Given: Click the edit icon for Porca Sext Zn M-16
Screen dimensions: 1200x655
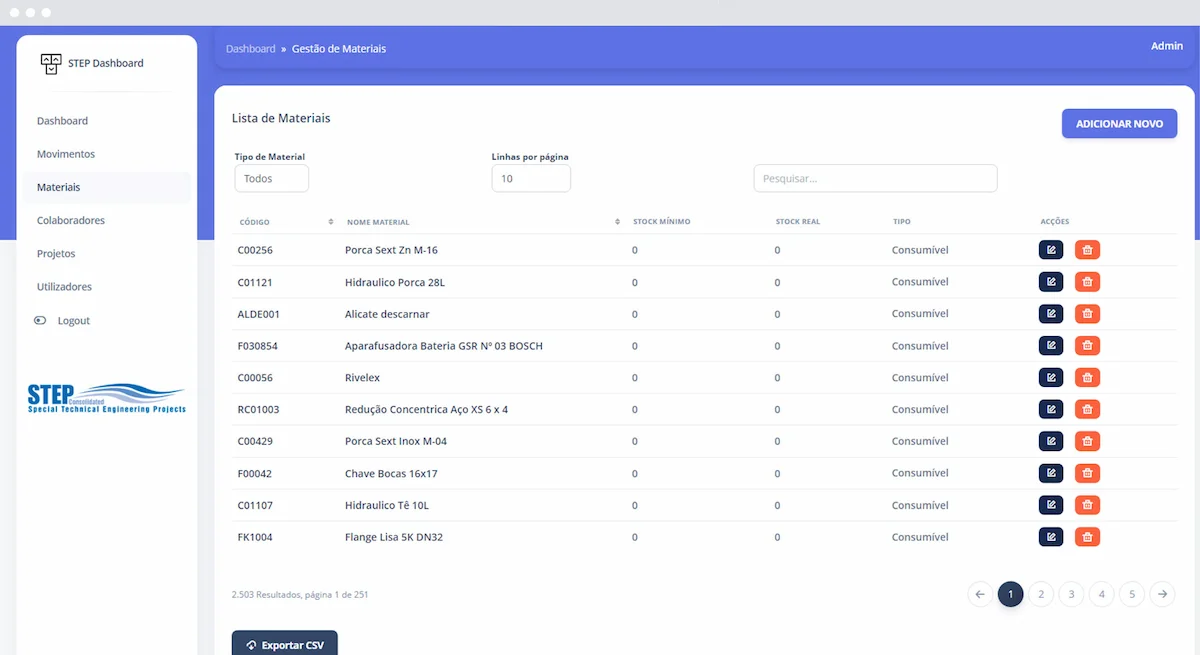Looking at the screenshot, I should click(1051, 249).
